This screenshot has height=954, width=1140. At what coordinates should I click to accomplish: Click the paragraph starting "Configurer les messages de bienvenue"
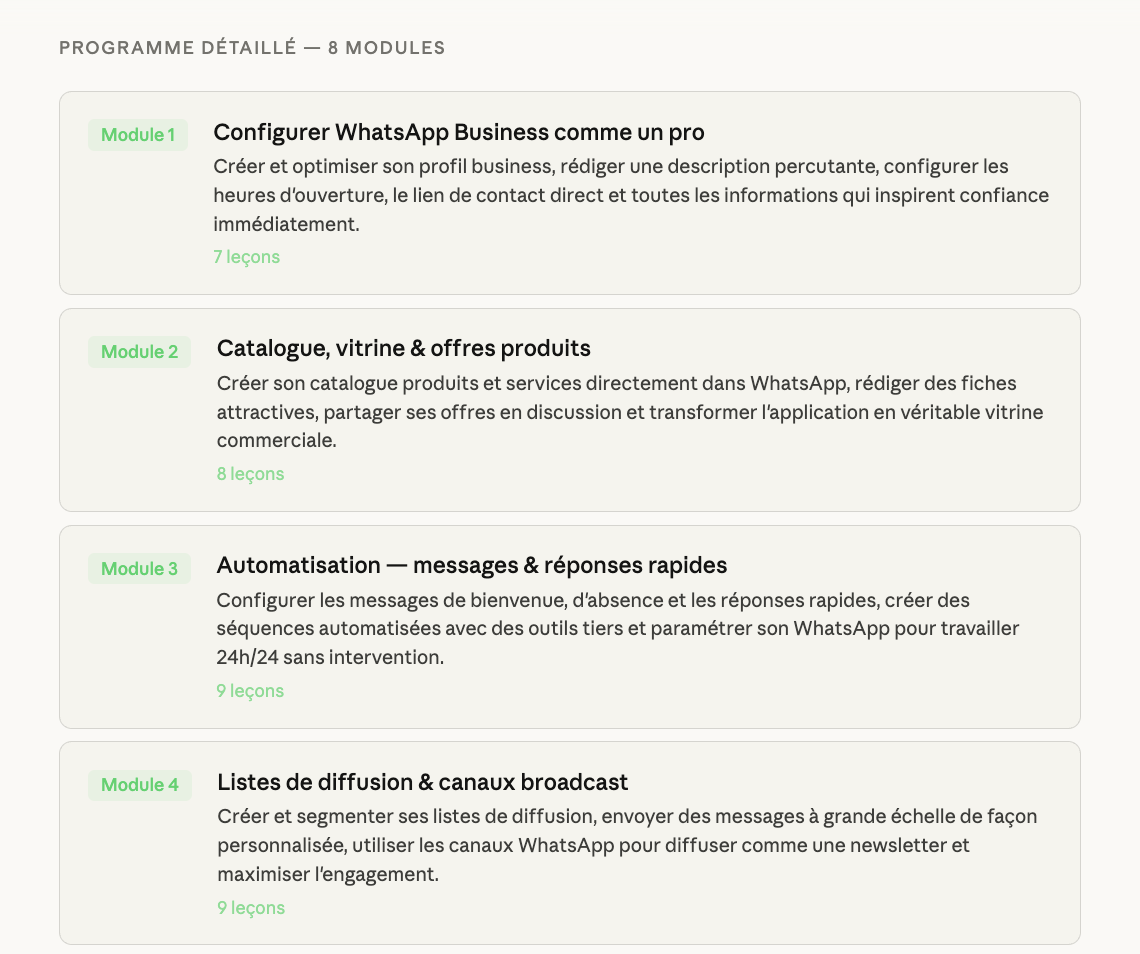(618, 629)
